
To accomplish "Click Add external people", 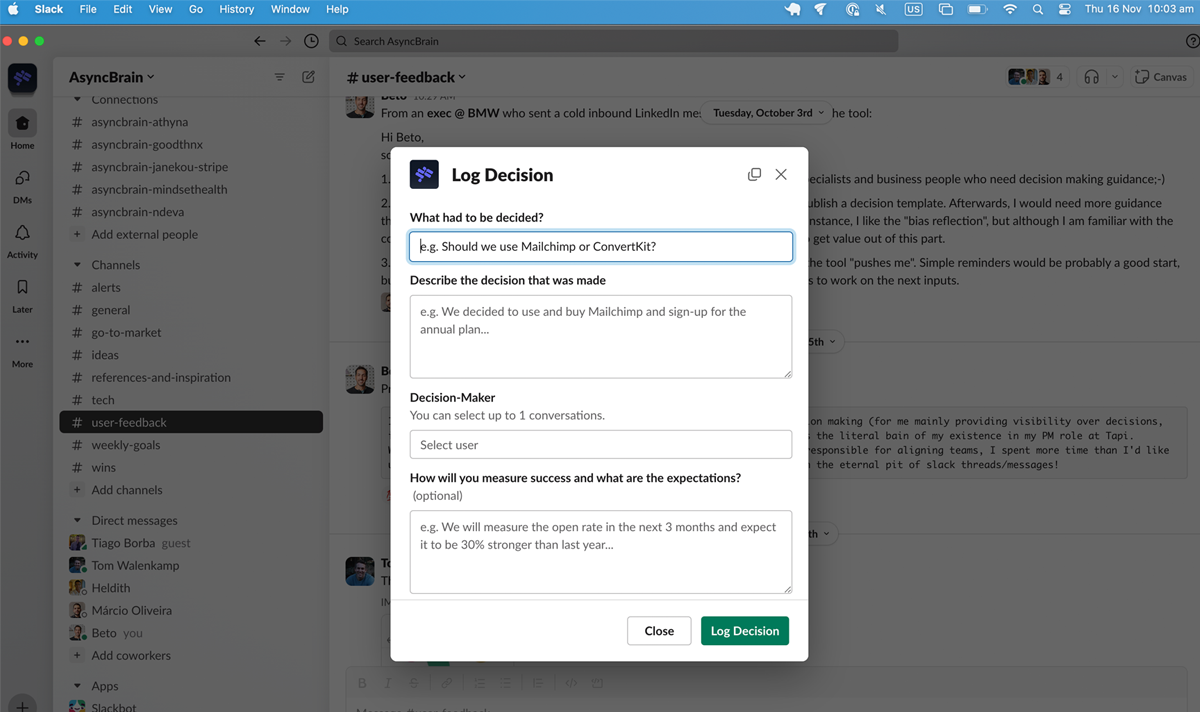I will point(144,234).
